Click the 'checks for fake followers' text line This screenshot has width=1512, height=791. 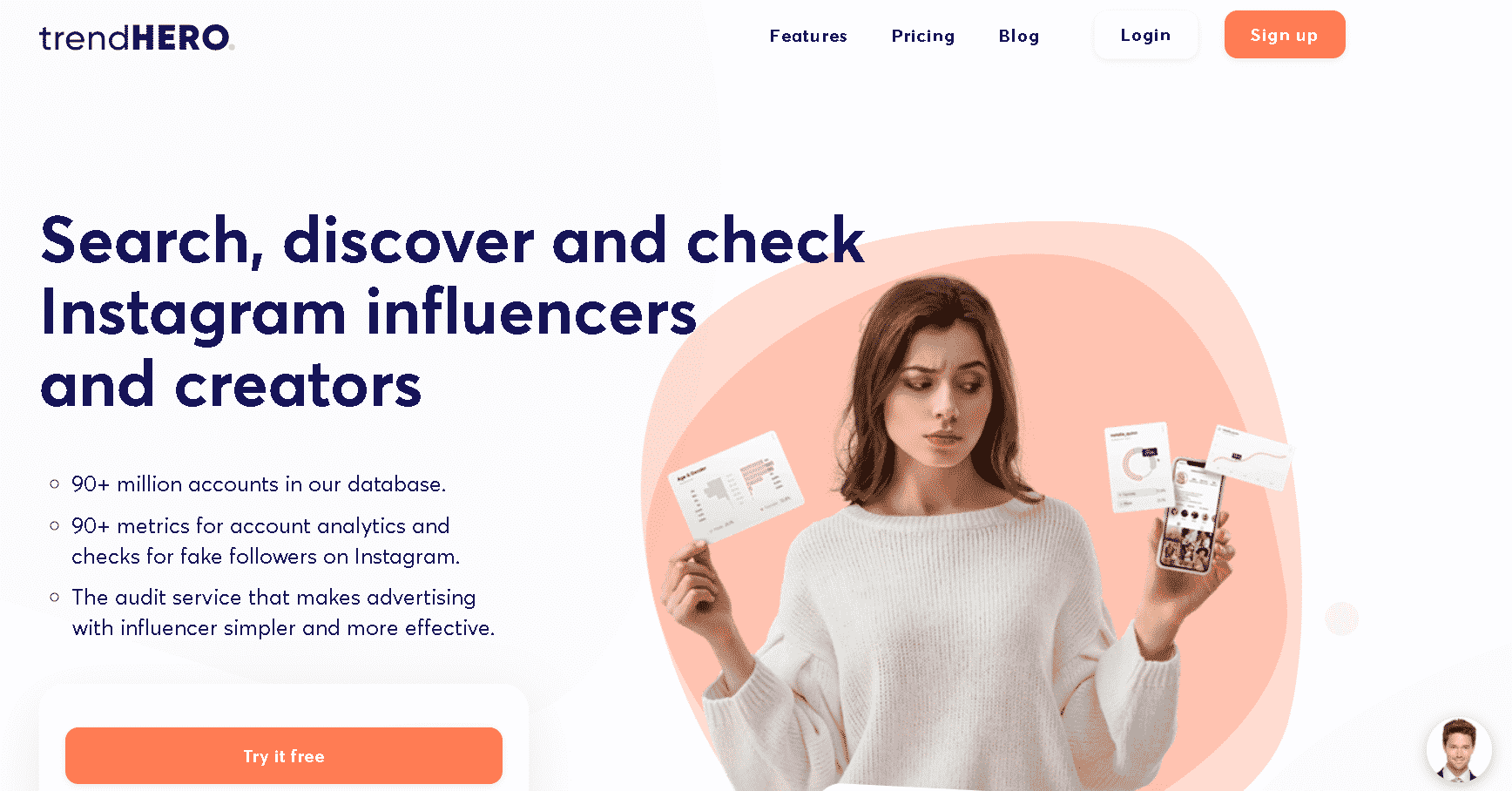point(266,556)
